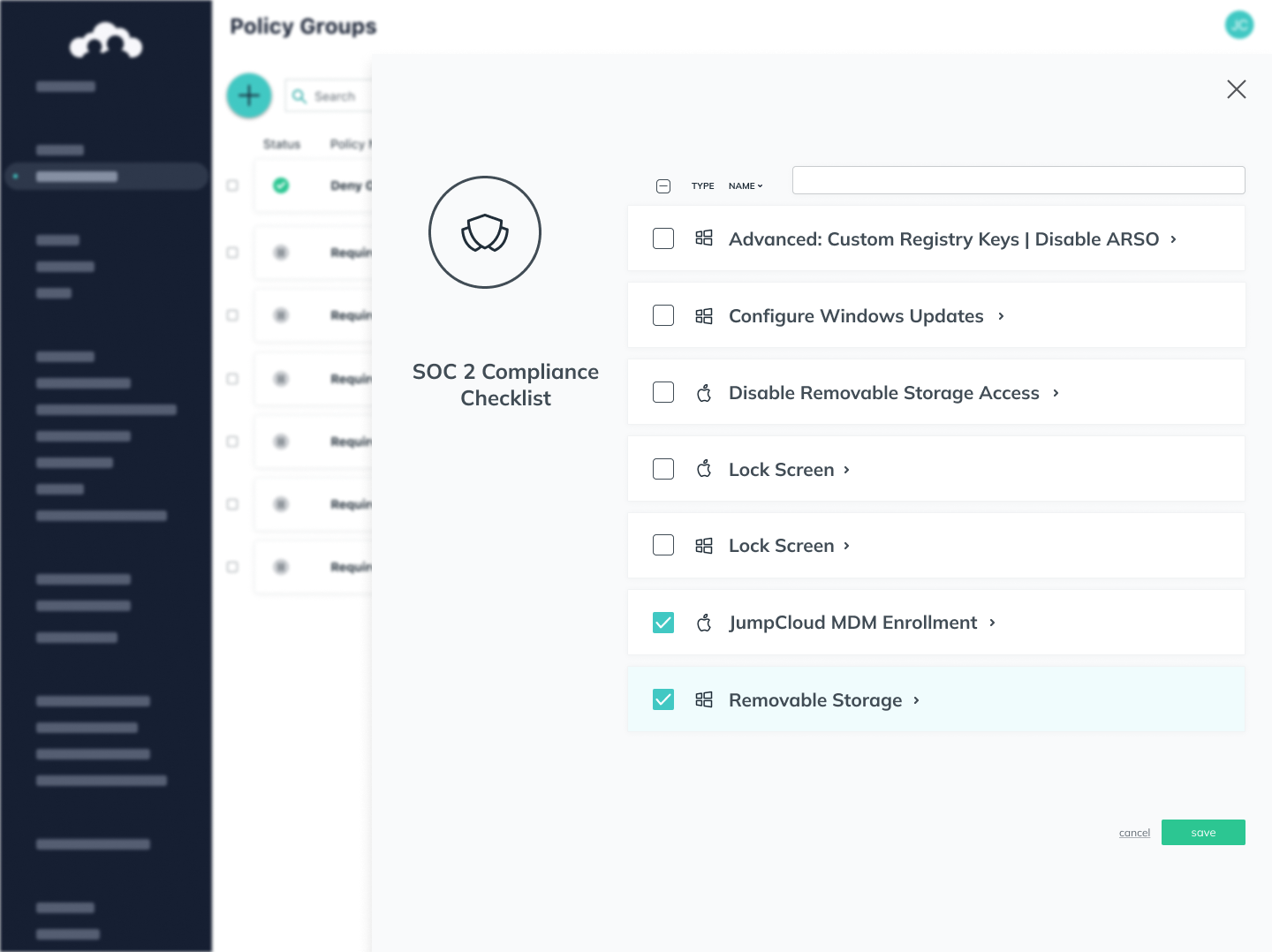Click the cancel link
This screenshot has width=1272, height=952.
pos(1134,833)
